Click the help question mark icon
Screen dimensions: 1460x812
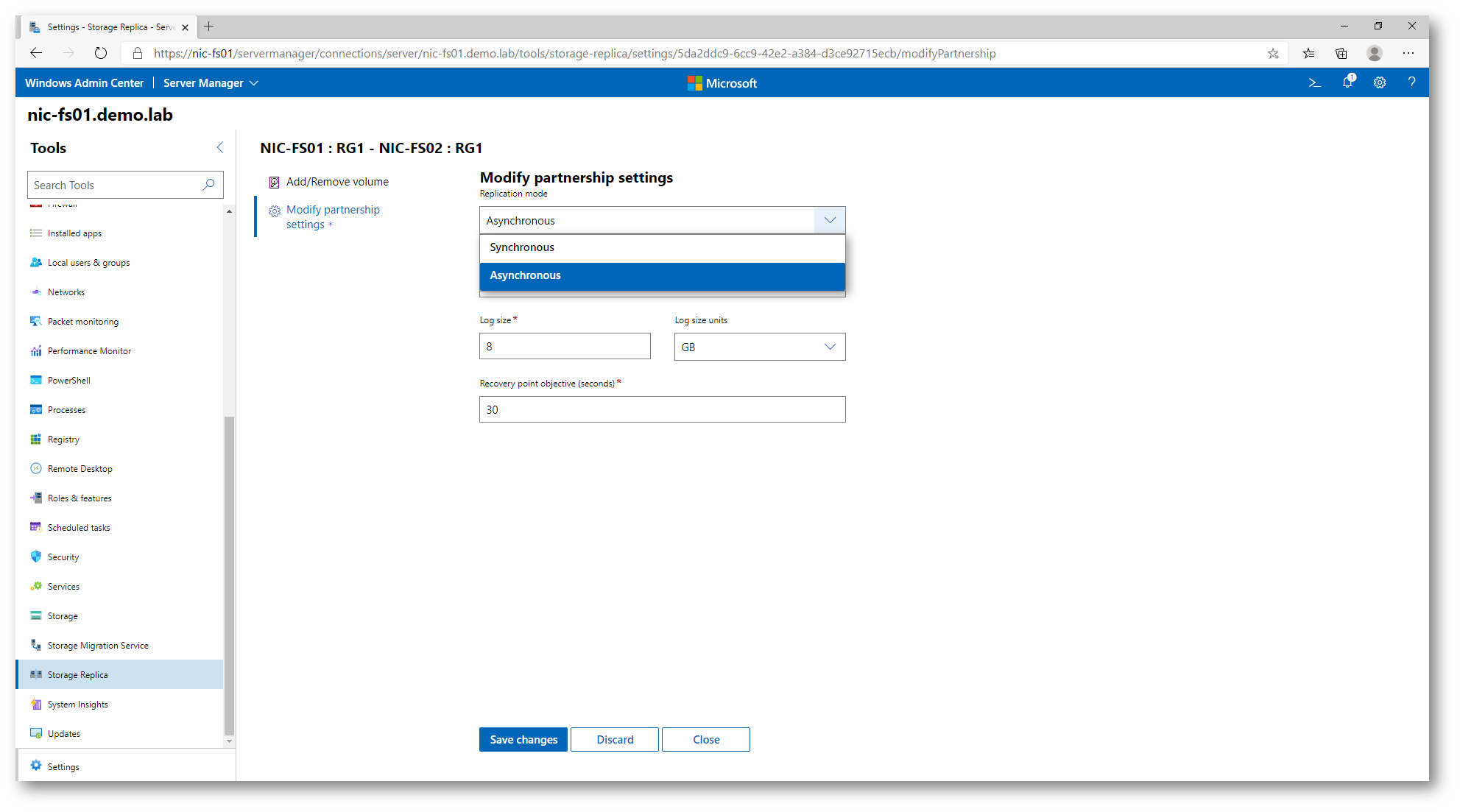pos(1411,82)
